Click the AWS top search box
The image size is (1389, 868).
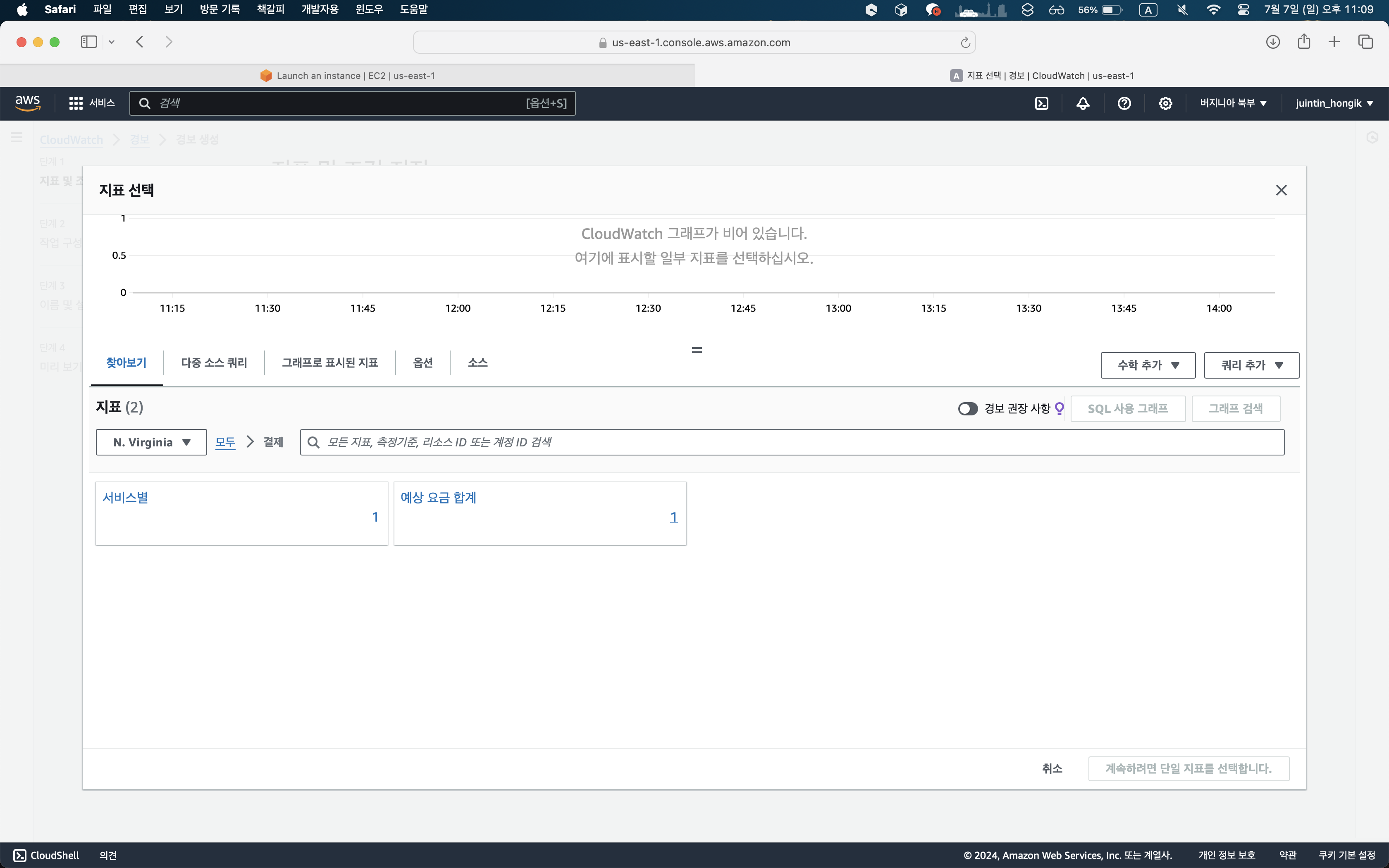click(352, 103)
